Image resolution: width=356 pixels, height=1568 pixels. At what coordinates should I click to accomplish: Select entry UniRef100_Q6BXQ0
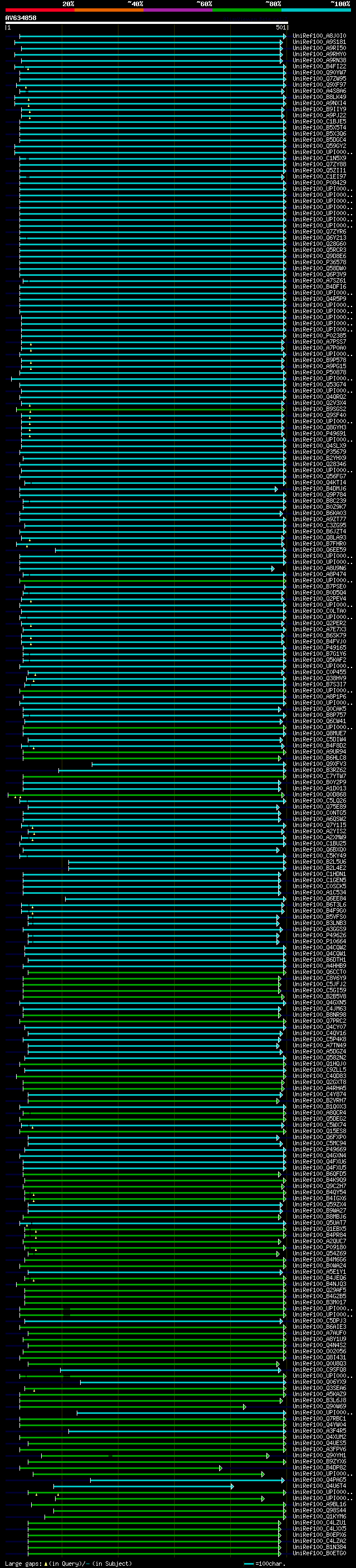click(x=319, y=850)
